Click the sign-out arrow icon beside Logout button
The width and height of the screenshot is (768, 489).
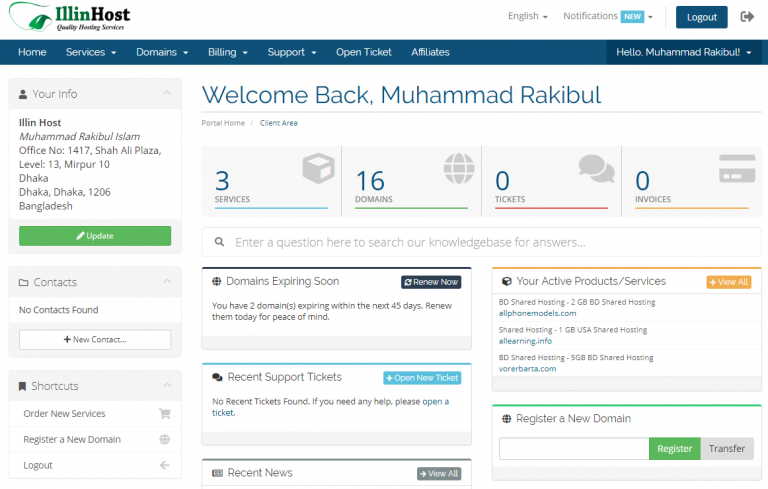pyautogui.click(x=747, y=17)
